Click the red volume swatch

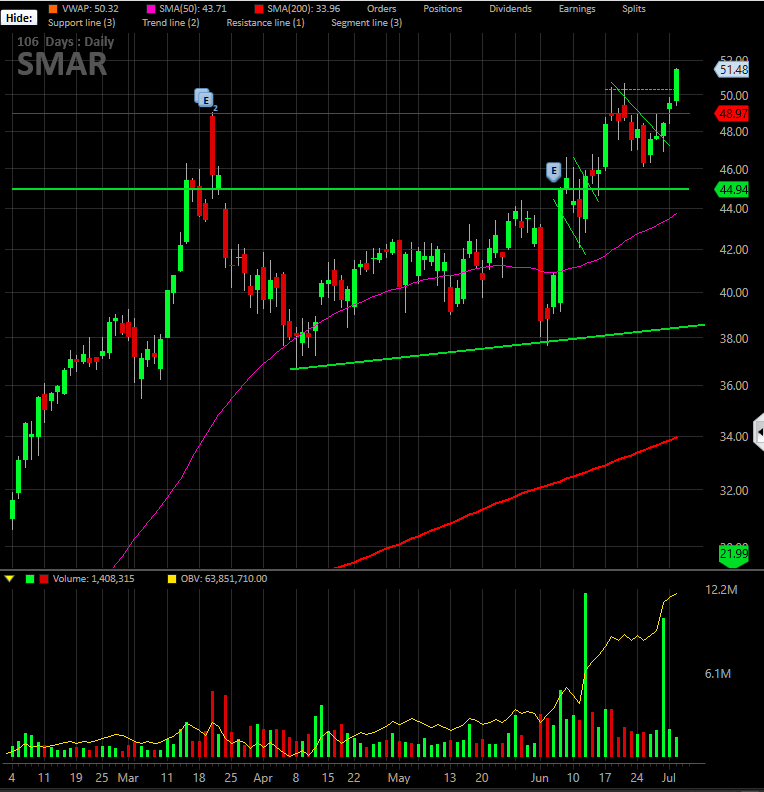click(x=44, y=579)
